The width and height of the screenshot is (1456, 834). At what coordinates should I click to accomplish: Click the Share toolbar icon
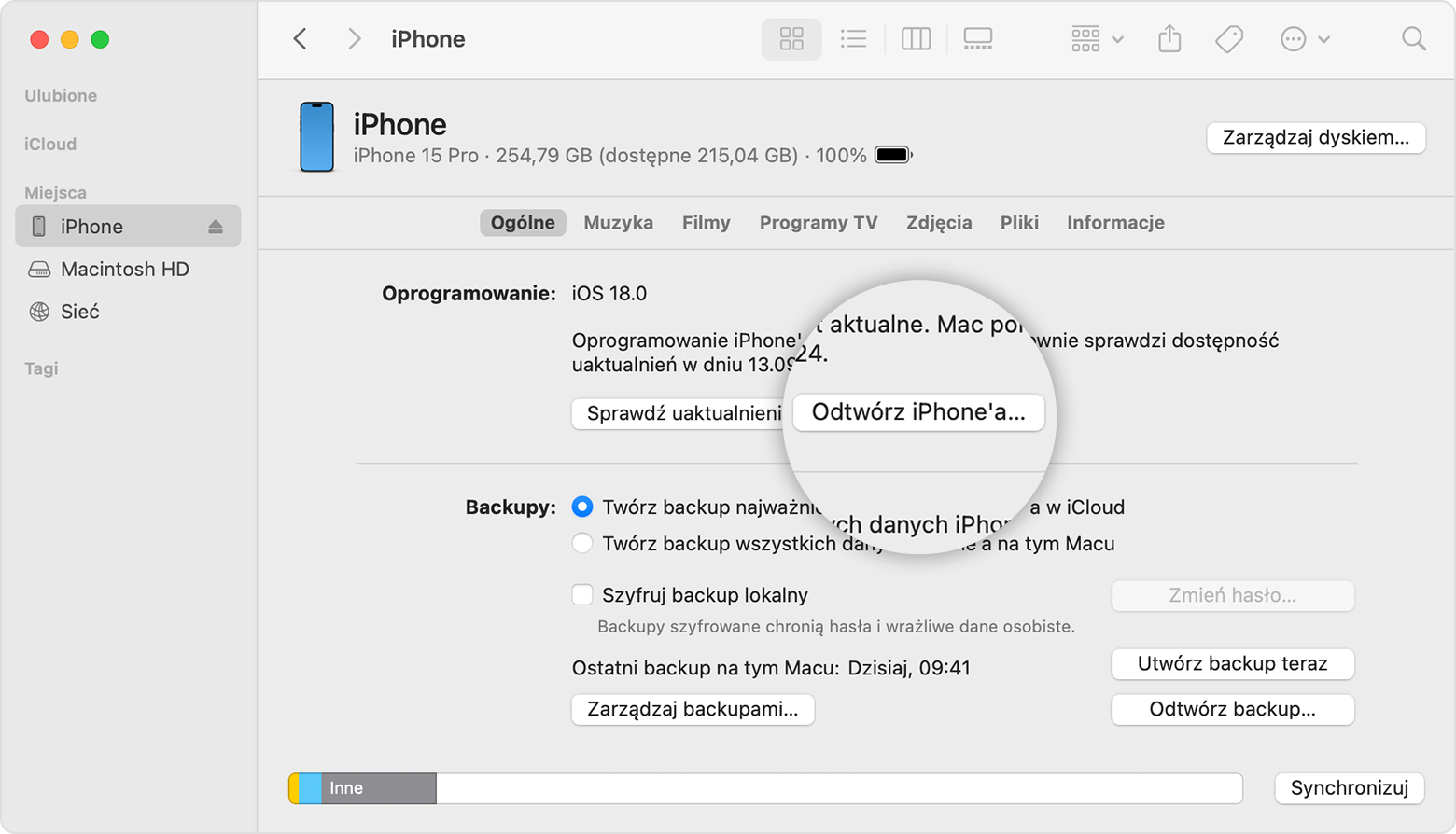[x=1169, y=39]
